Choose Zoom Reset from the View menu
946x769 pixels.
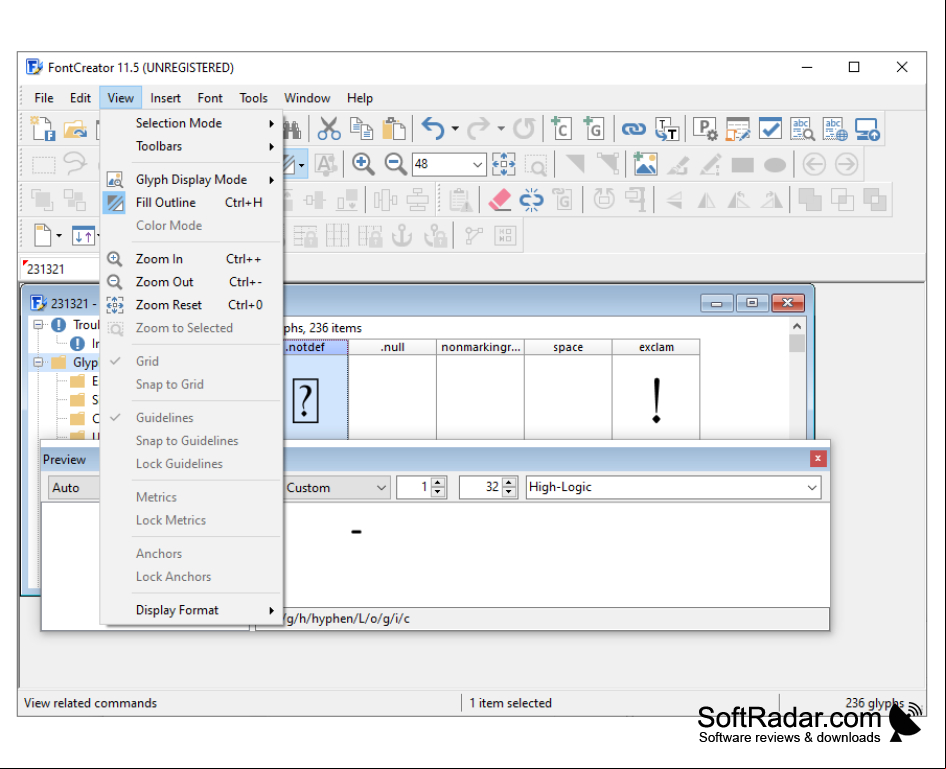[191, 305]
